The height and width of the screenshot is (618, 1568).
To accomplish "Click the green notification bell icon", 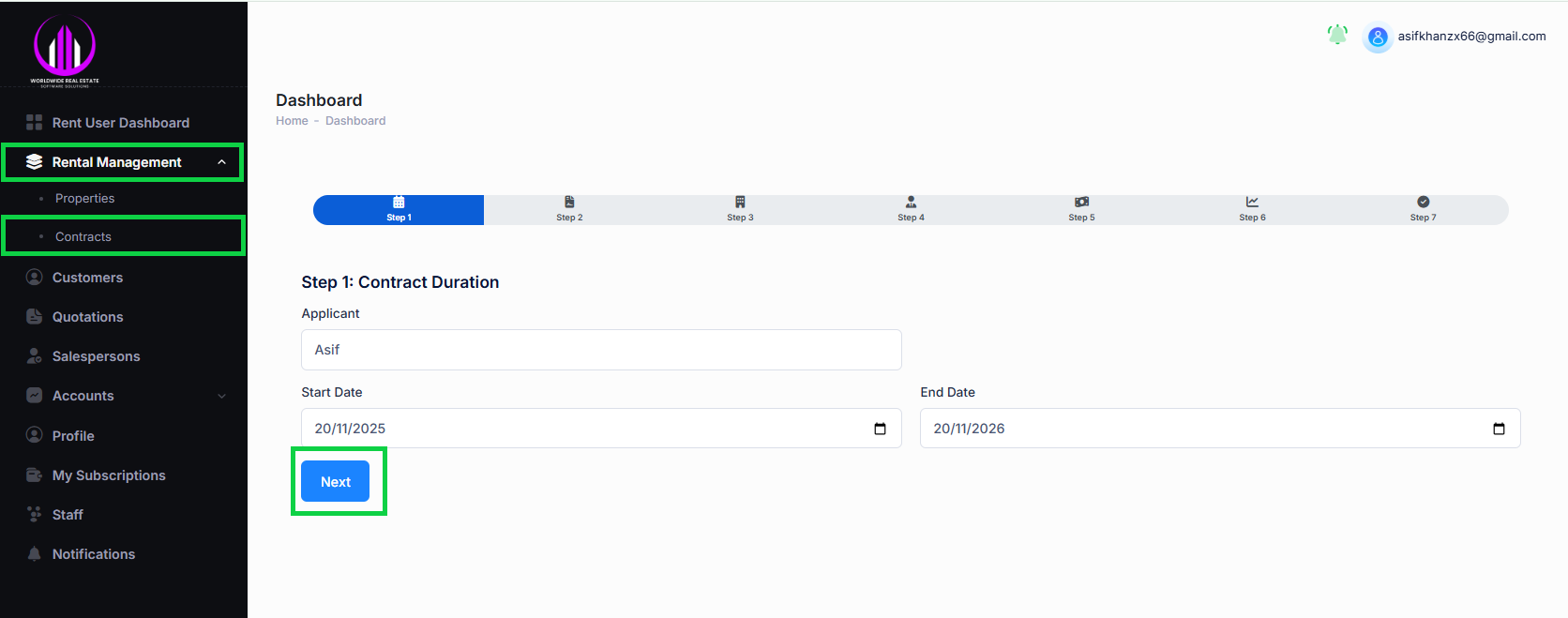I will point(1337,35).
